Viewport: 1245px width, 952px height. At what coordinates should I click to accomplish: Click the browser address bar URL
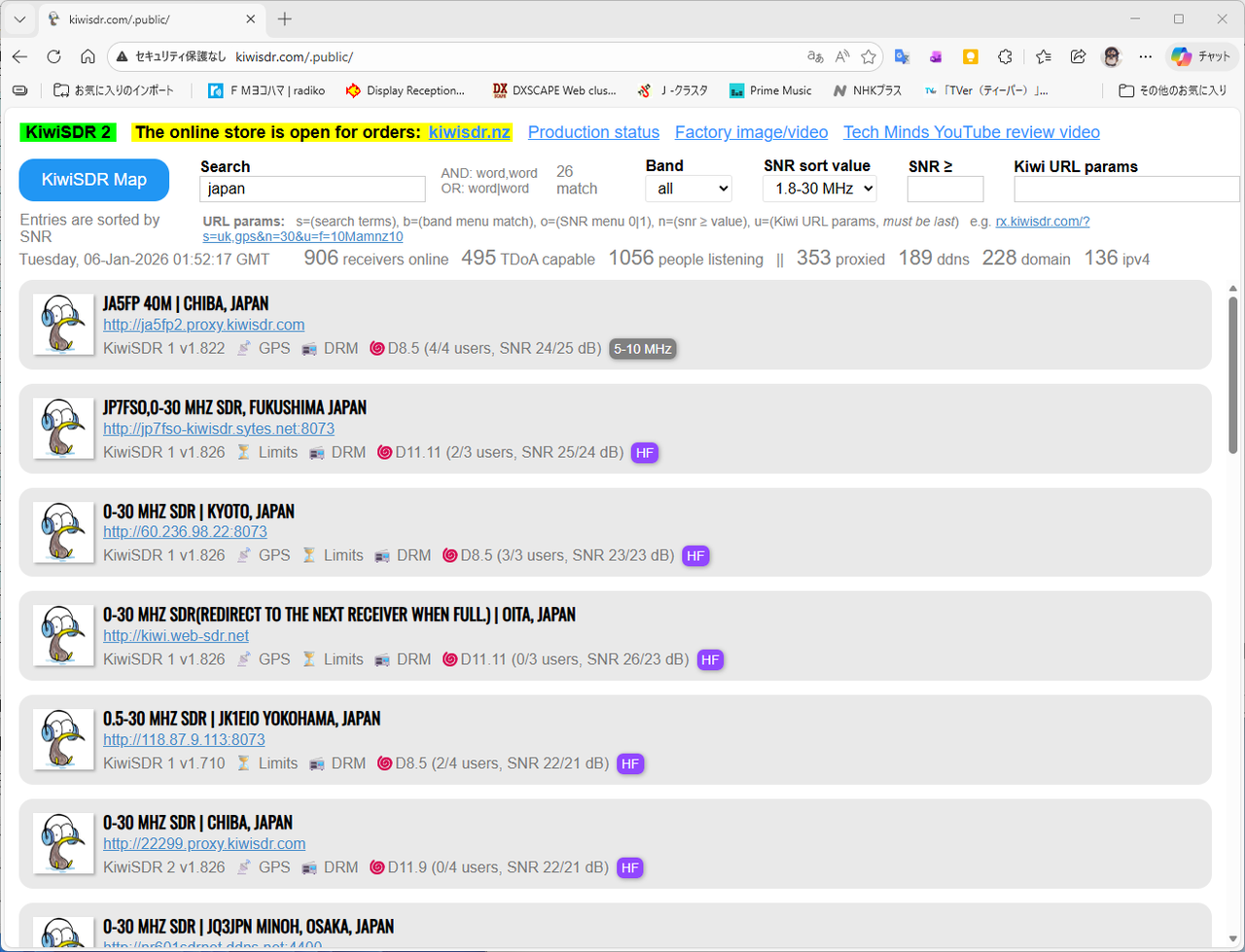(x=294, y=56)
